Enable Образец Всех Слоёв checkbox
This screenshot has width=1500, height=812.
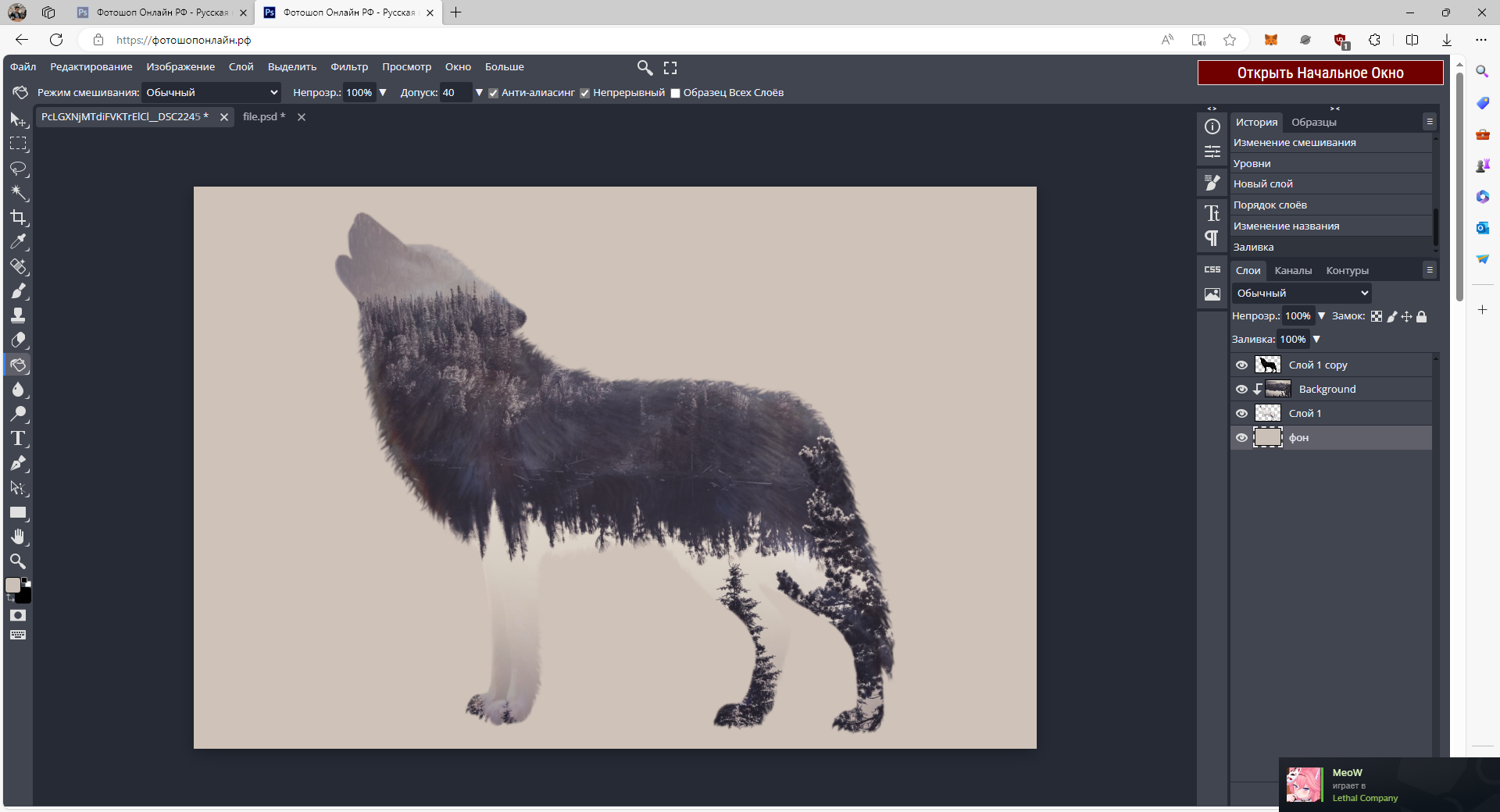coord(675,93)
